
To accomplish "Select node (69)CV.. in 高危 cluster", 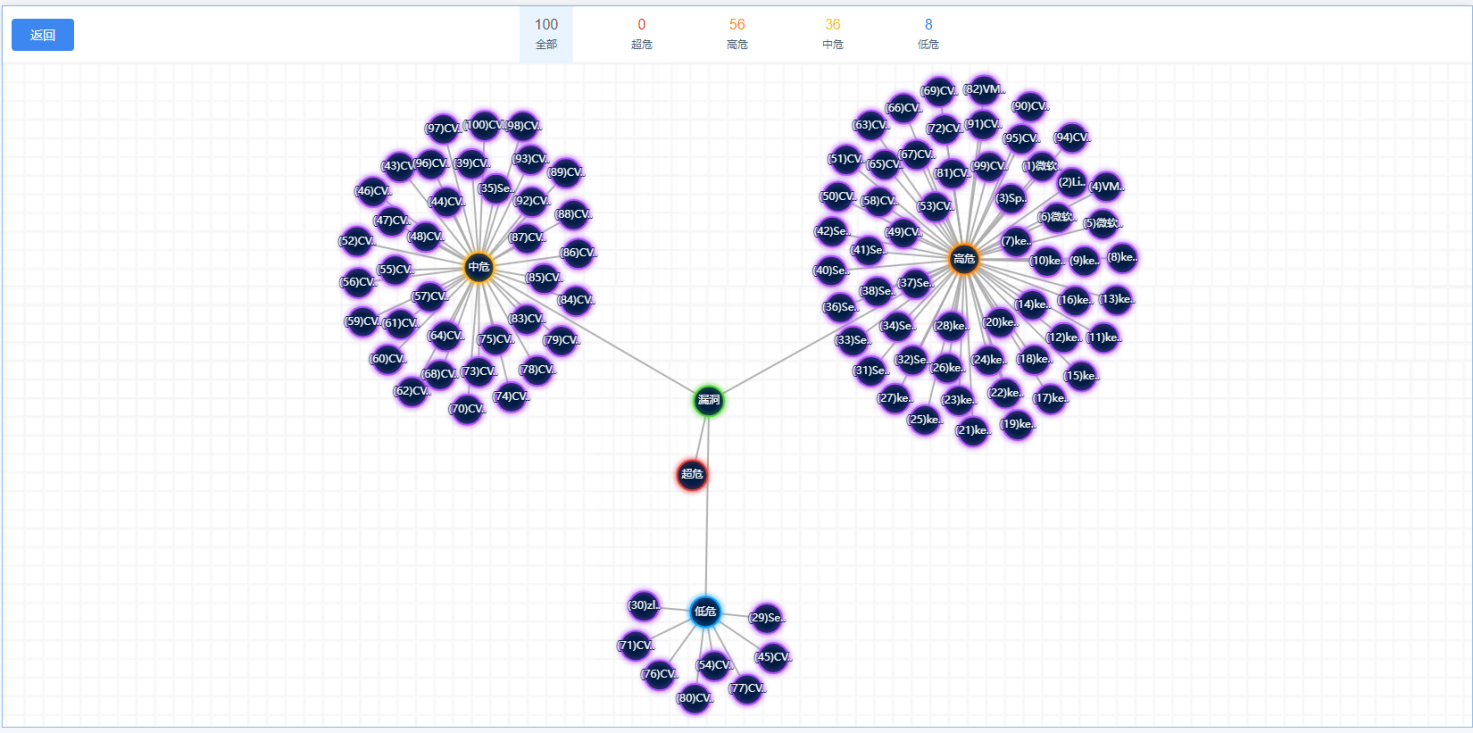I will pos(939,91).
